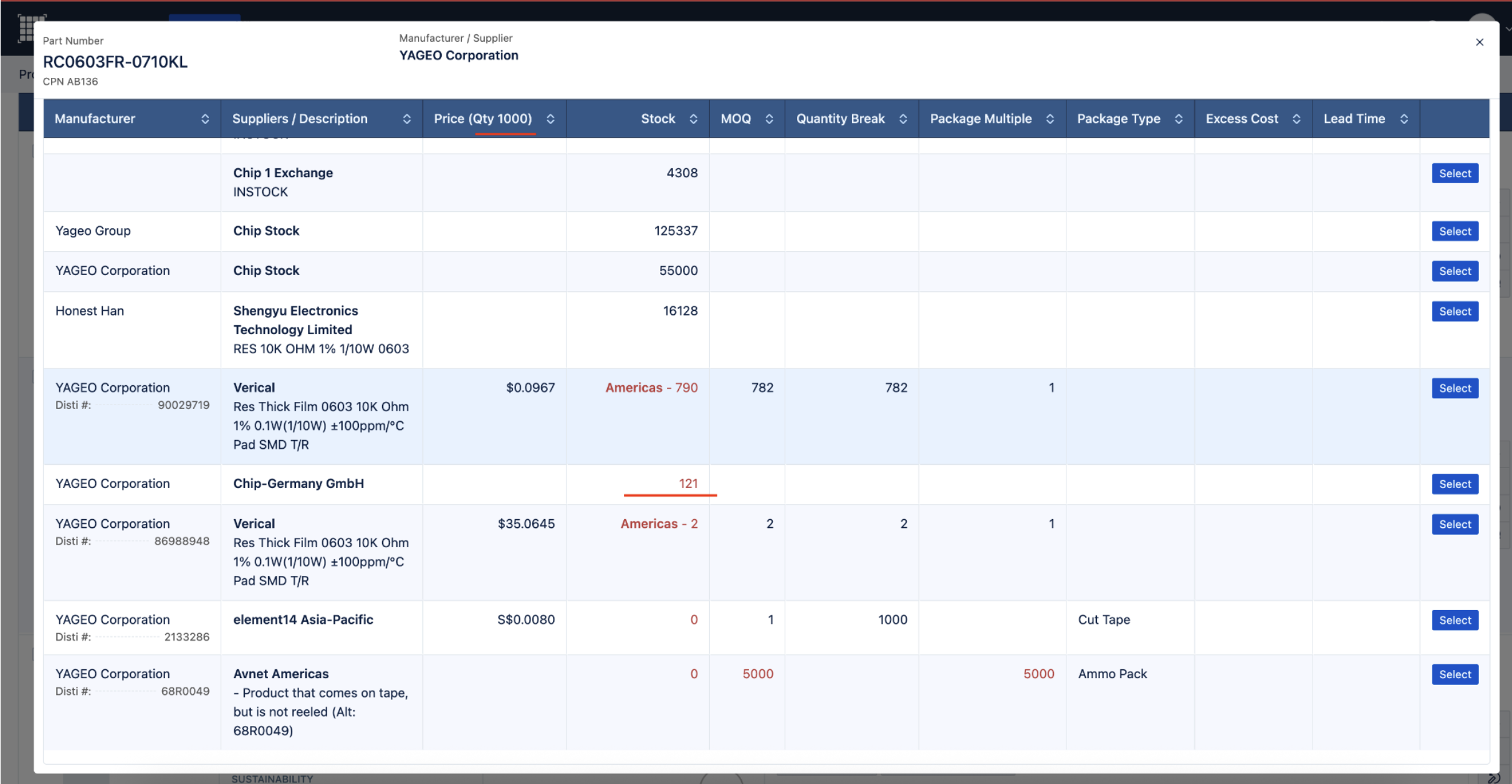Viewport: 1512px width, 784px height.
Task: Click the Verical $35.0645 row supplier name
Action: [254, 524]
